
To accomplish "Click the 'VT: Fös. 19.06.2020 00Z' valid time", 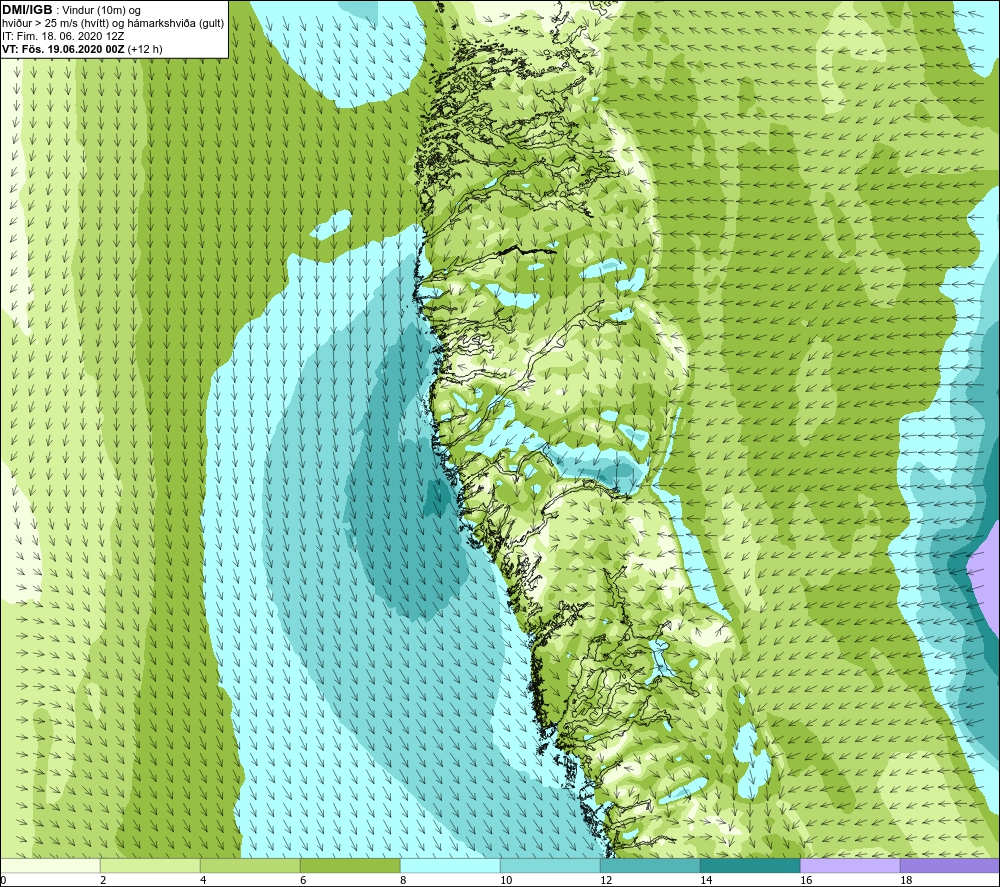I will [63, 49].
